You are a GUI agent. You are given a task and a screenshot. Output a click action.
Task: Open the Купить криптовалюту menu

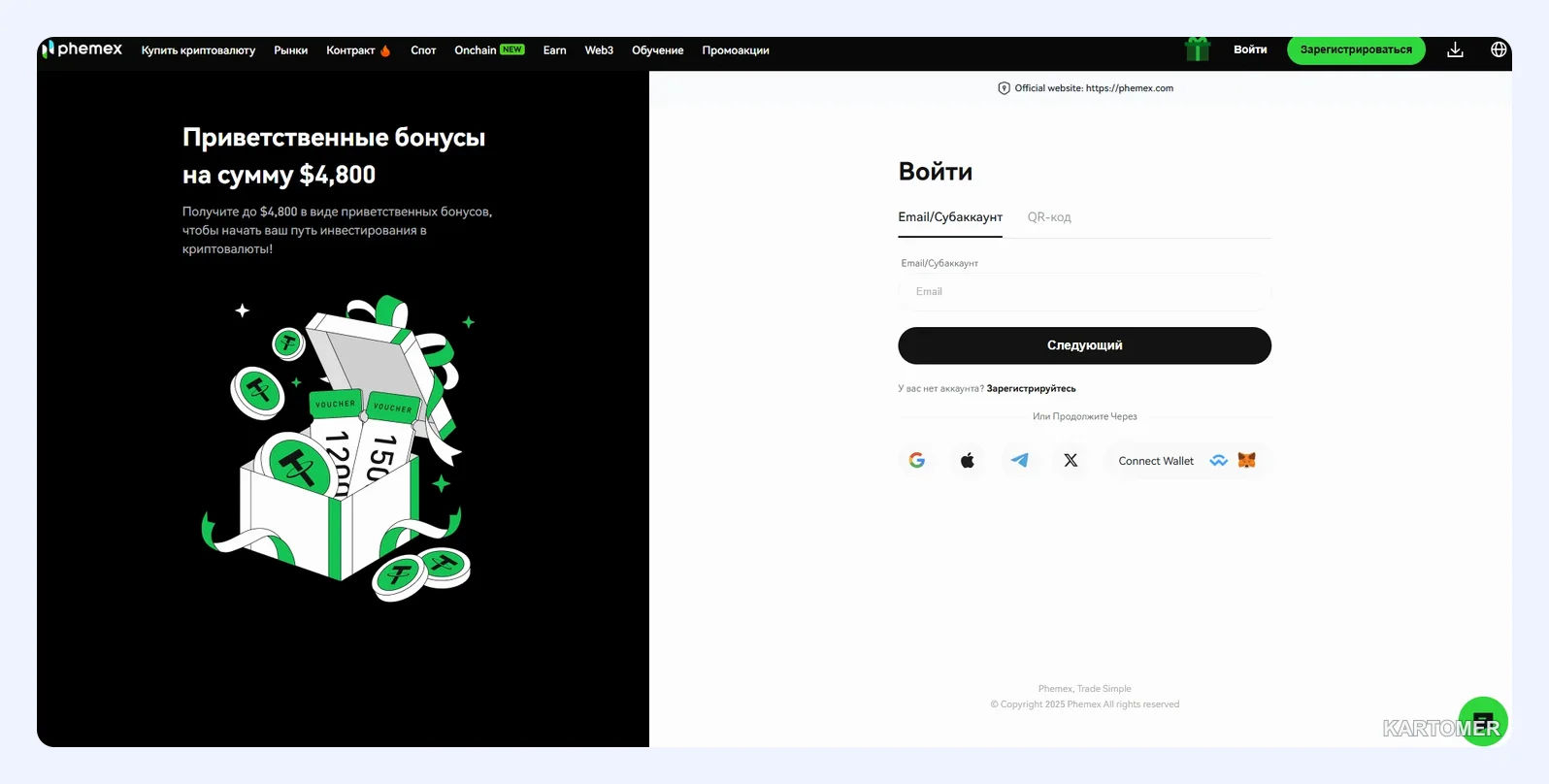(199, 50)
